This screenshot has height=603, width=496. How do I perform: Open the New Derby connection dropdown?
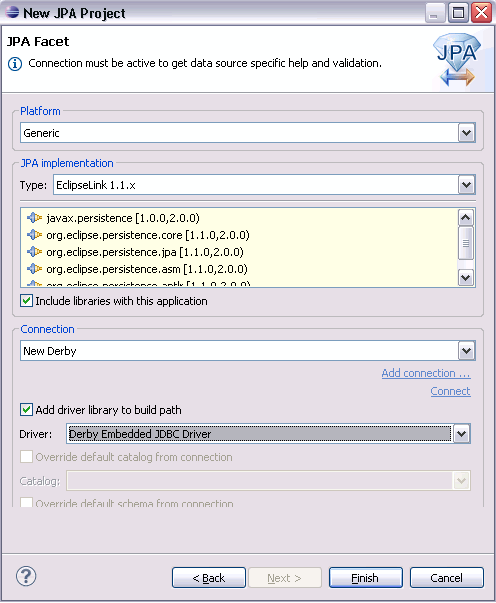467,351
